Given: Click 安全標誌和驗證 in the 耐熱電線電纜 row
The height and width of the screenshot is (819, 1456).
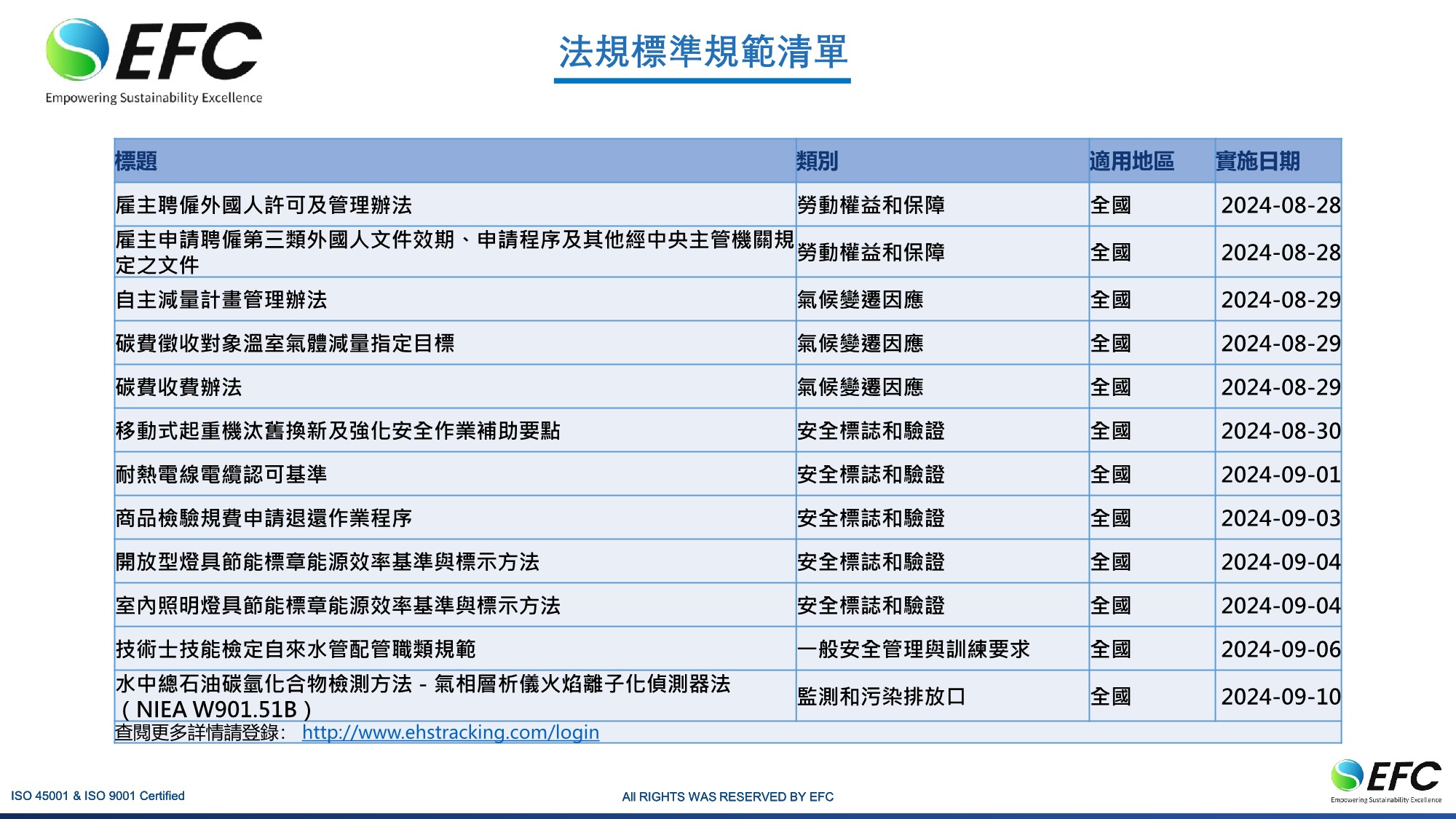Looking at the screenshot, I should (x=871, y=474).
